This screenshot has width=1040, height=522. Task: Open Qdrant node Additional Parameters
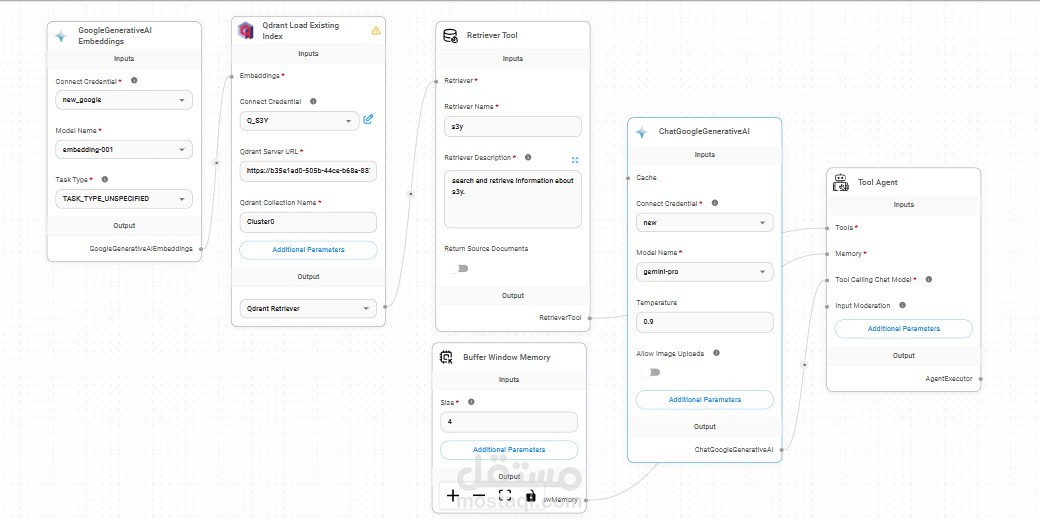click(308, 250)
